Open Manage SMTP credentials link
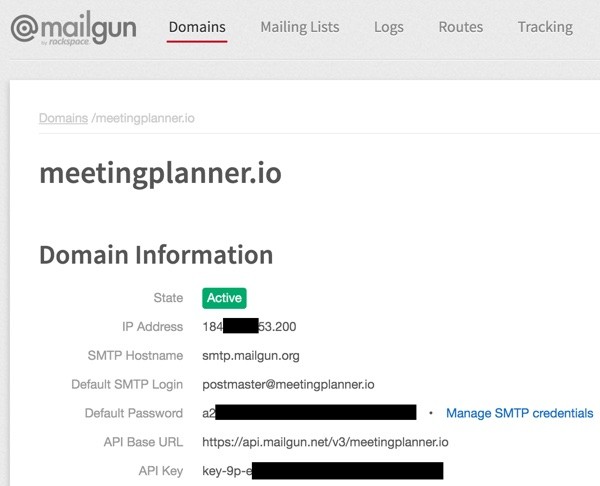 tap(520, 413)
